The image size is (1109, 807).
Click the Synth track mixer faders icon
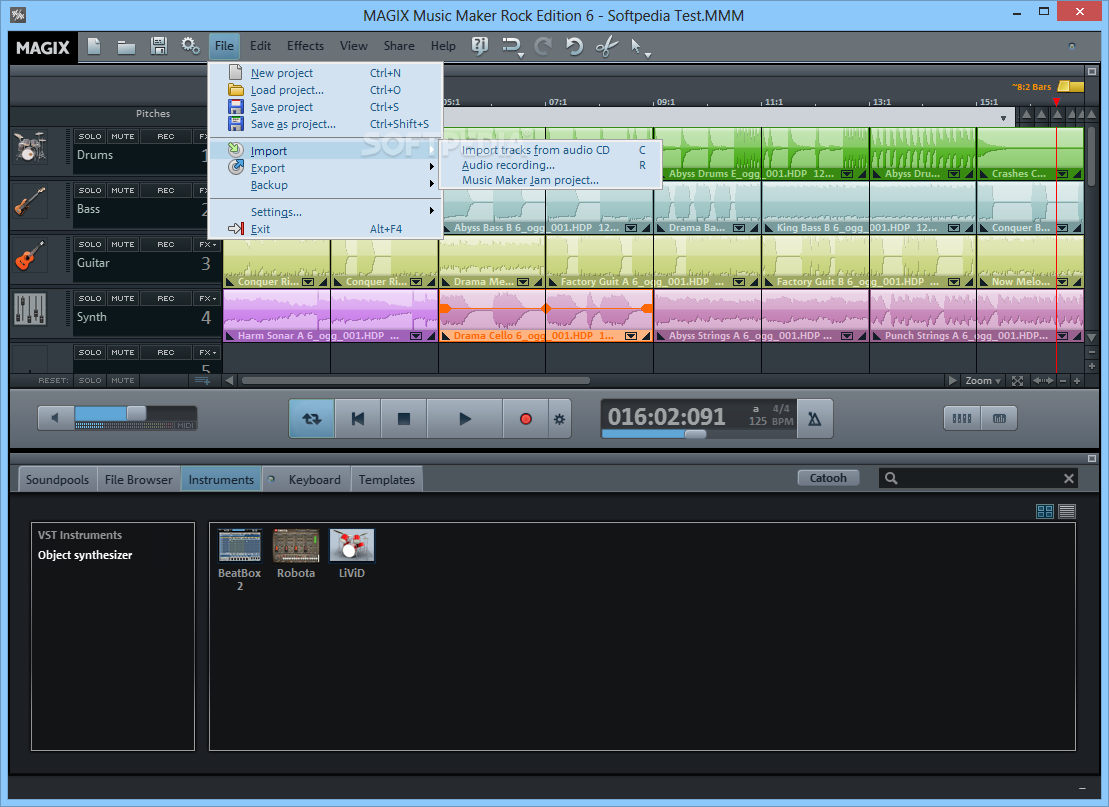[x=30, y=310]
